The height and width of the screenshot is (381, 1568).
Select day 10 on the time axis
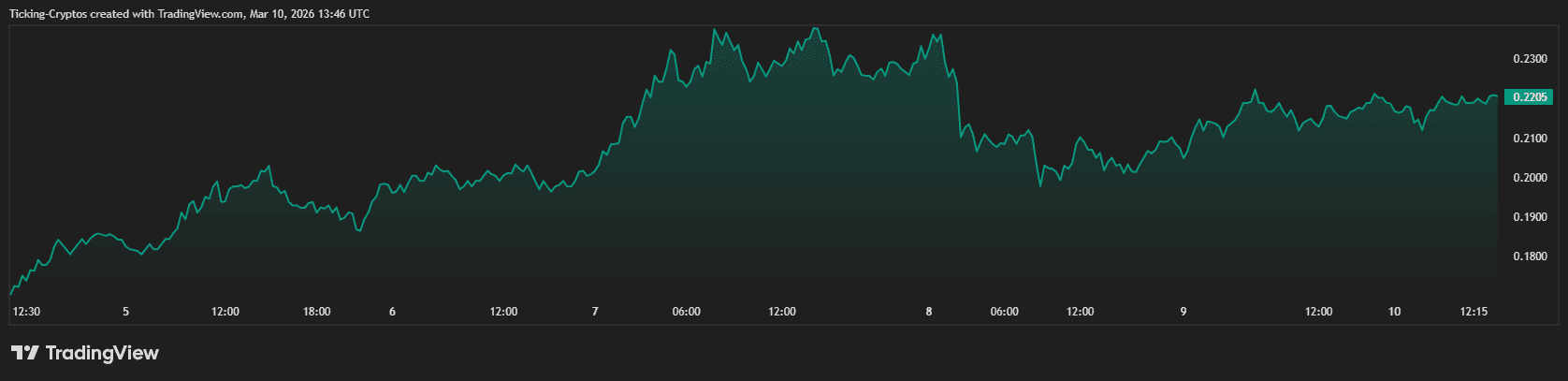1395,312
